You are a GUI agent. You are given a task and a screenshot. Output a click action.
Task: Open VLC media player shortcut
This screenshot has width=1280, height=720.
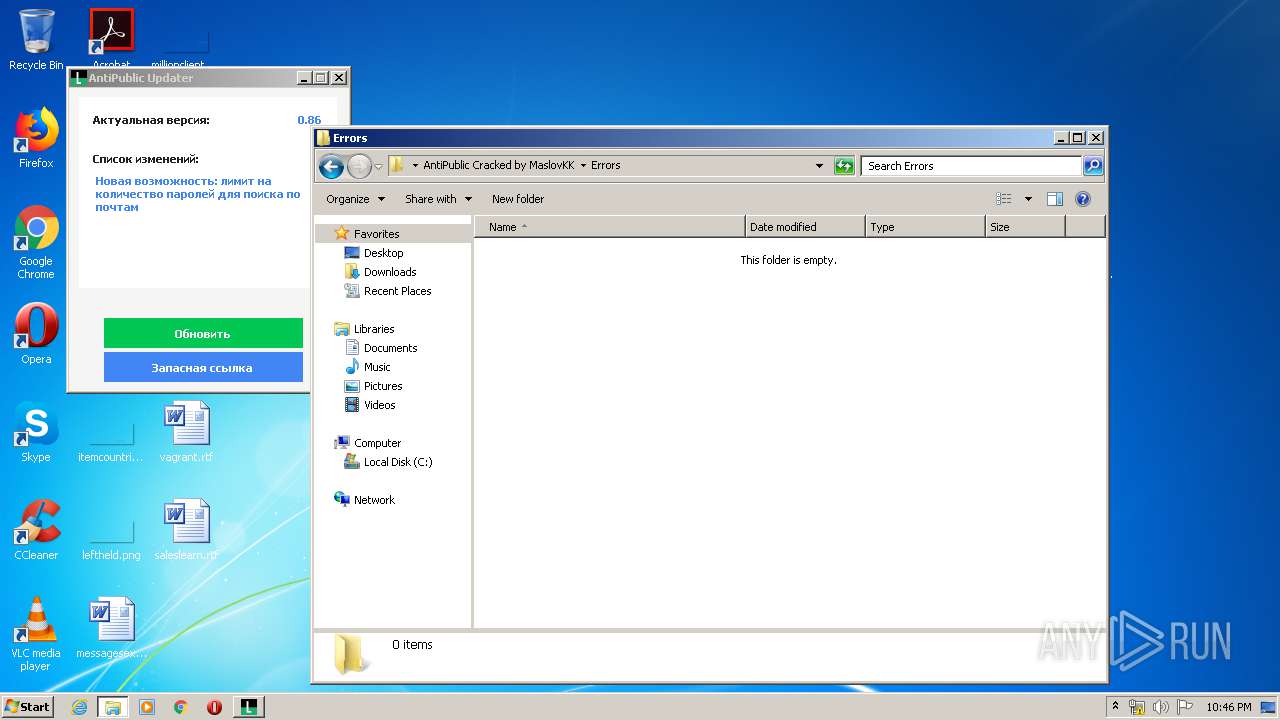pos(36,633)
